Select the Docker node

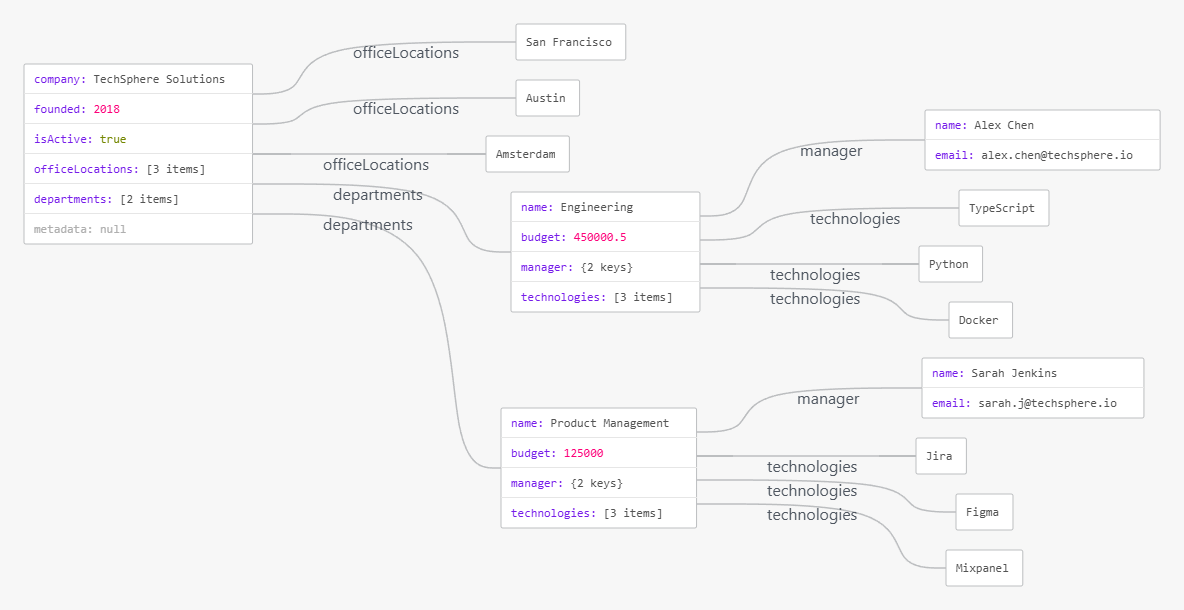980,320
